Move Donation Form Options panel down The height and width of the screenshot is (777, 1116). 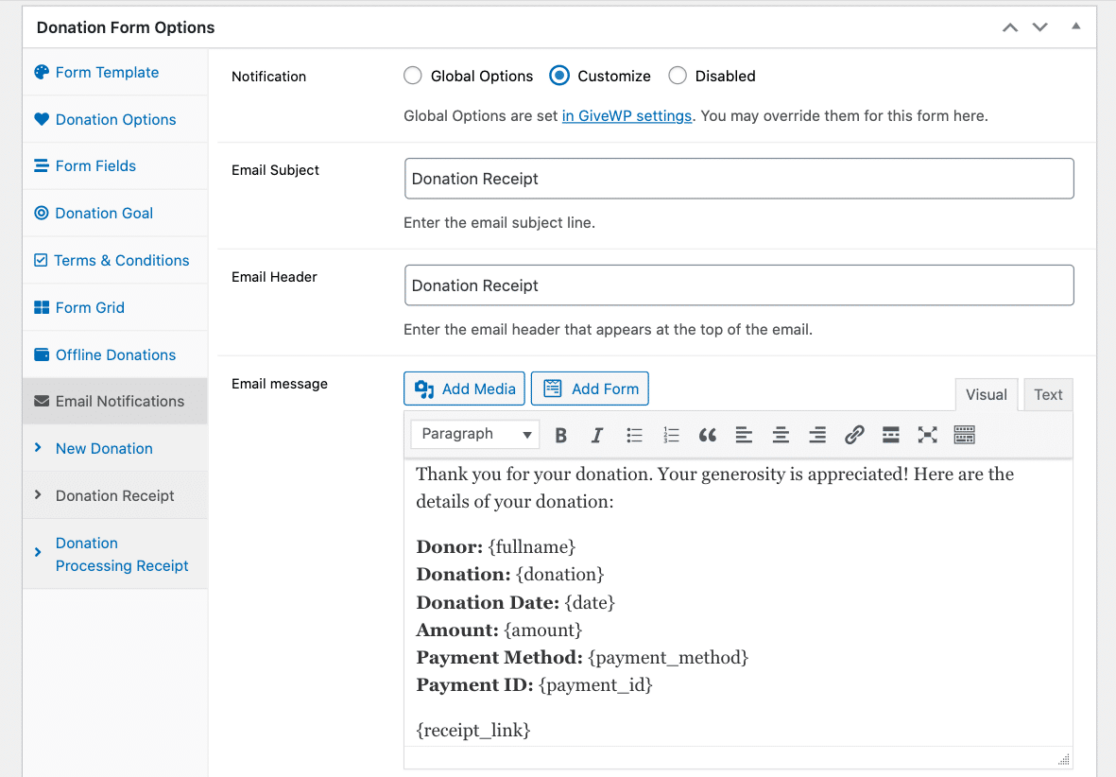coord(1040,28)
